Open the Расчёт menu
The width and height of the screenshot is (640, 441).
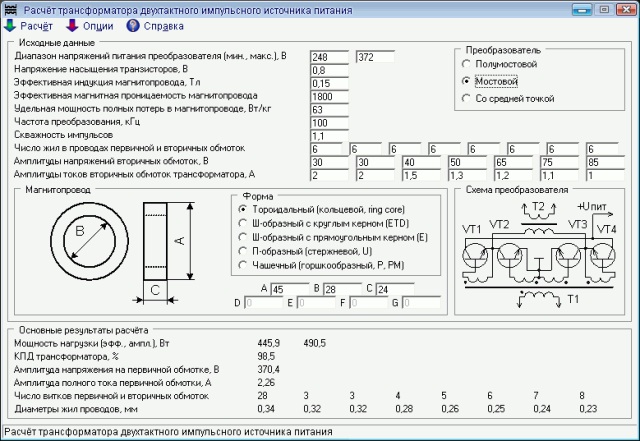coord(36,26)
